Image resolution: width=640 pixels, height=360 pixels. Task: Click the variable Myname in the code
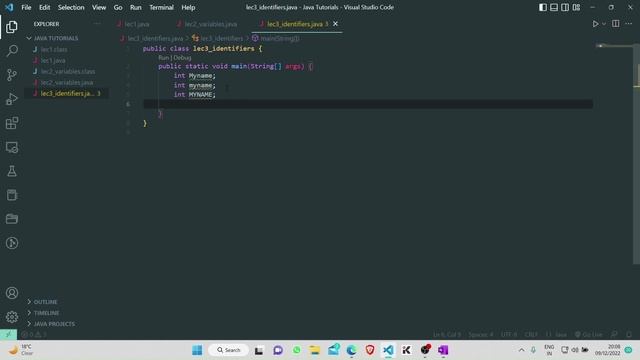pyautogui.click(x=200, y=76)
